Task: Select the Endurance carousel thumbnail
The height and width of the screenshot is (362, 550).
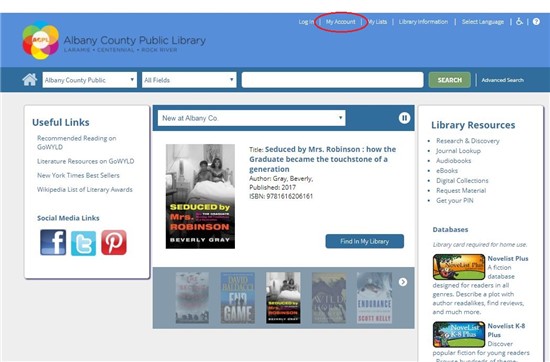Action: click(374, 298)
